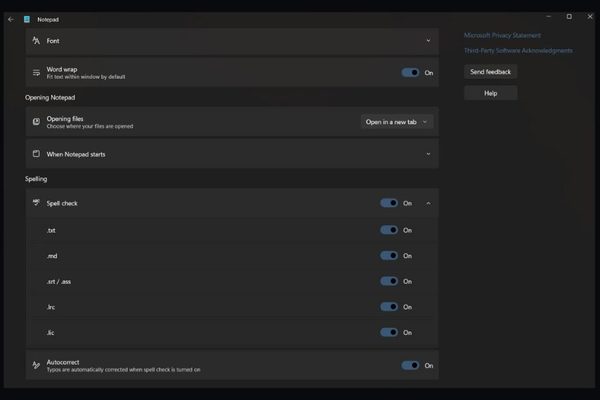Image resolution: width=600 pixels, height=400 pixels.
Task: Click the Opening files icon
Action: click(x=36, y=122)
